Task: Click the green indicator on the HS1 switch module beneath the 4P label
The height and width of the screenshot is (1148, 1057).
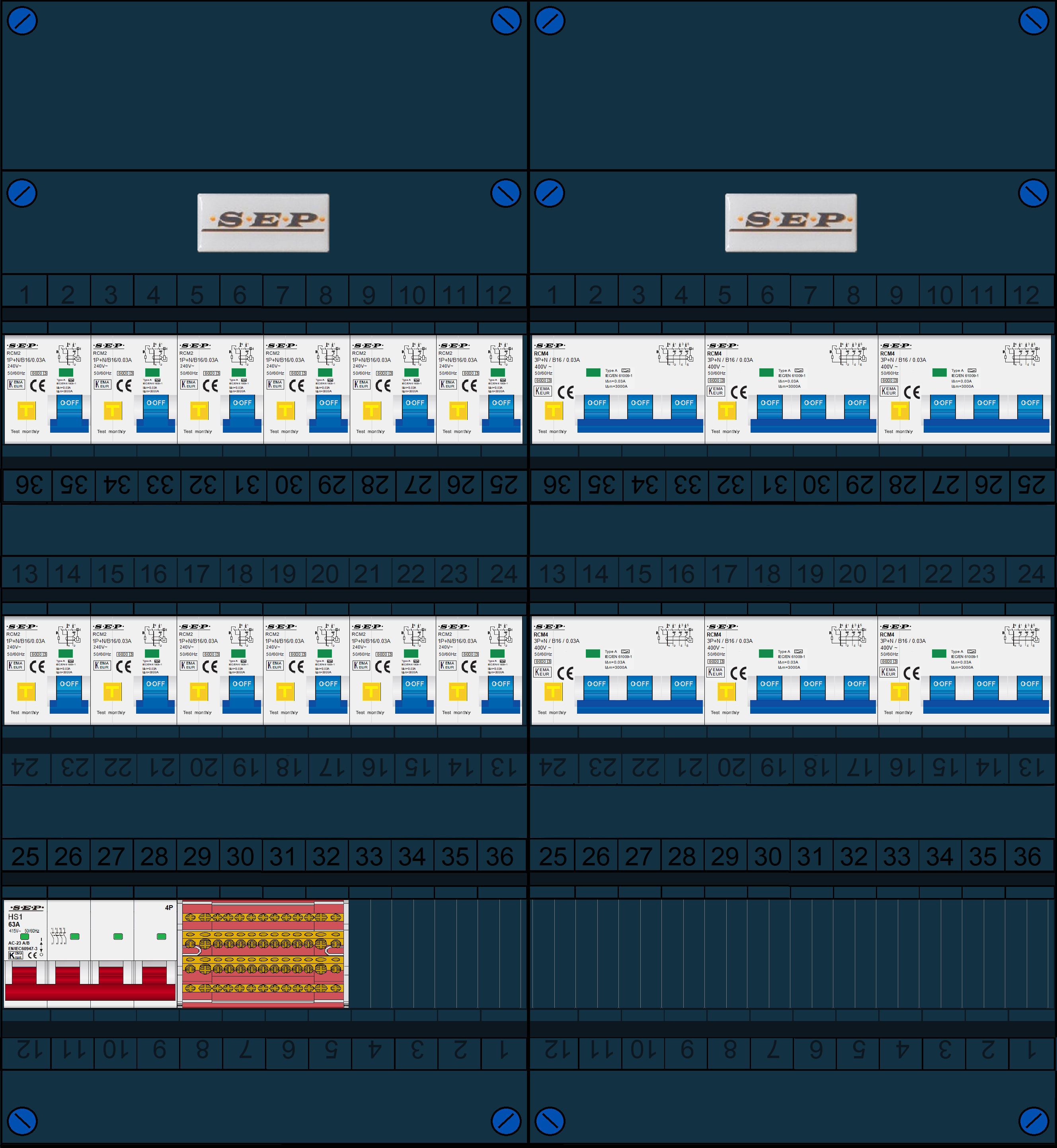Action: pos(161,936)
